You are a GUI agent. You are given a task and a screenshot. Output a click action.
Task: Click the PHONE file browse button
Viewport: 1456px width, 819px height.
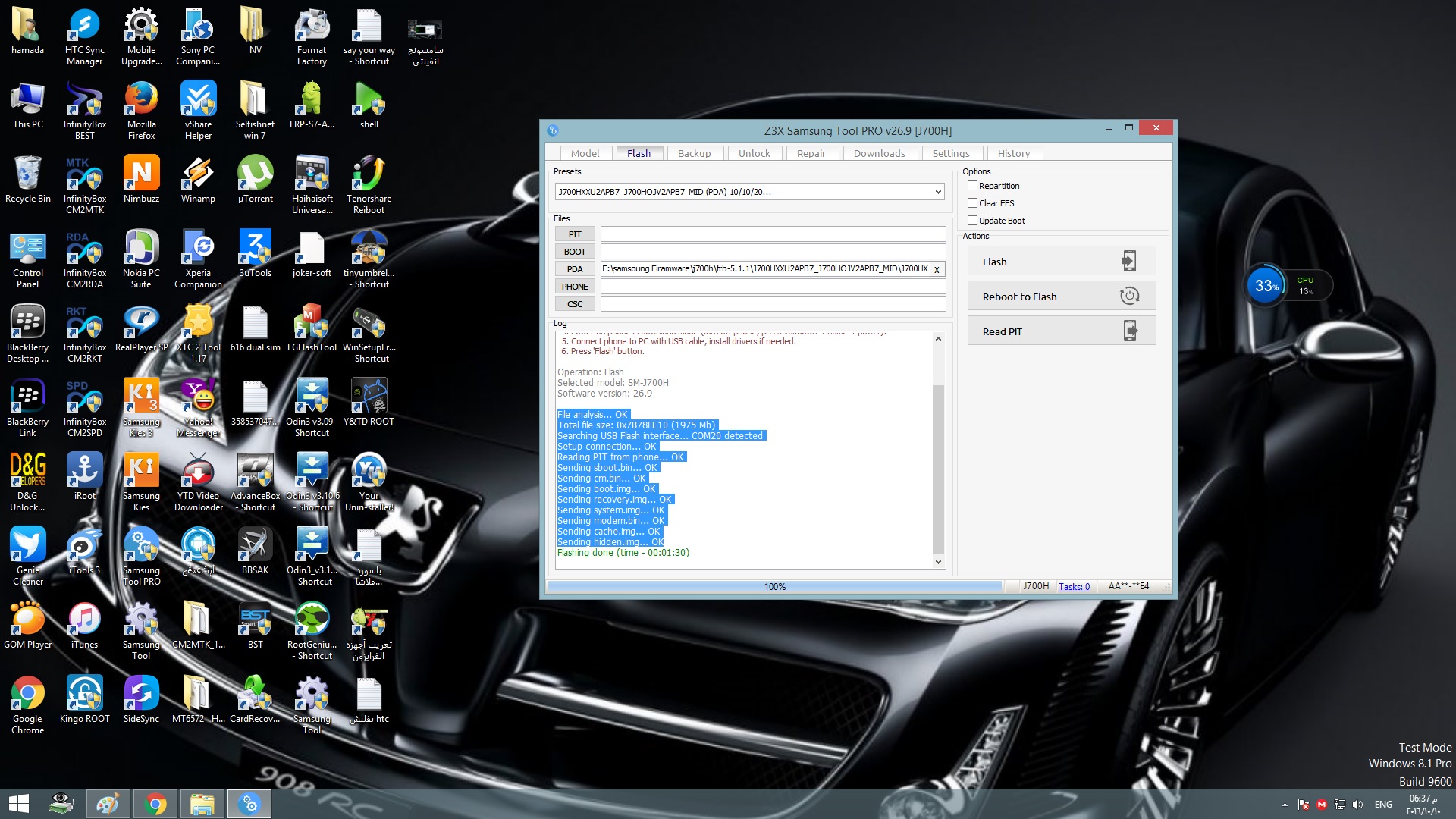pyautogui.click(x=575, y=287)
